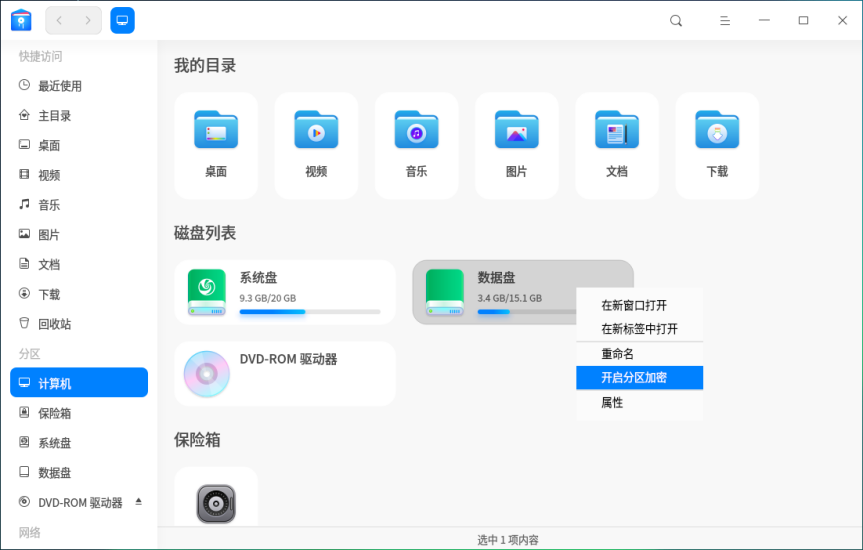Select 计算机 in the sidebar
Screen dimensions: 863x550
pyautogui.click(x=79, y=382)
